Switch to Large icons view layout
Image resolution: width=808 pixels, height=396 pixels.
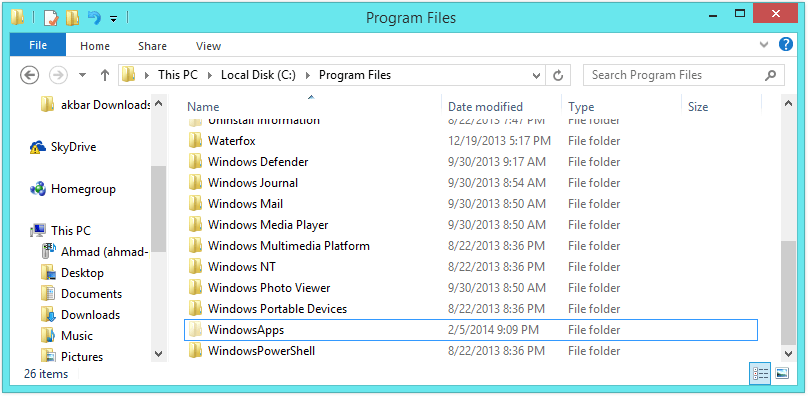(782, 373)
